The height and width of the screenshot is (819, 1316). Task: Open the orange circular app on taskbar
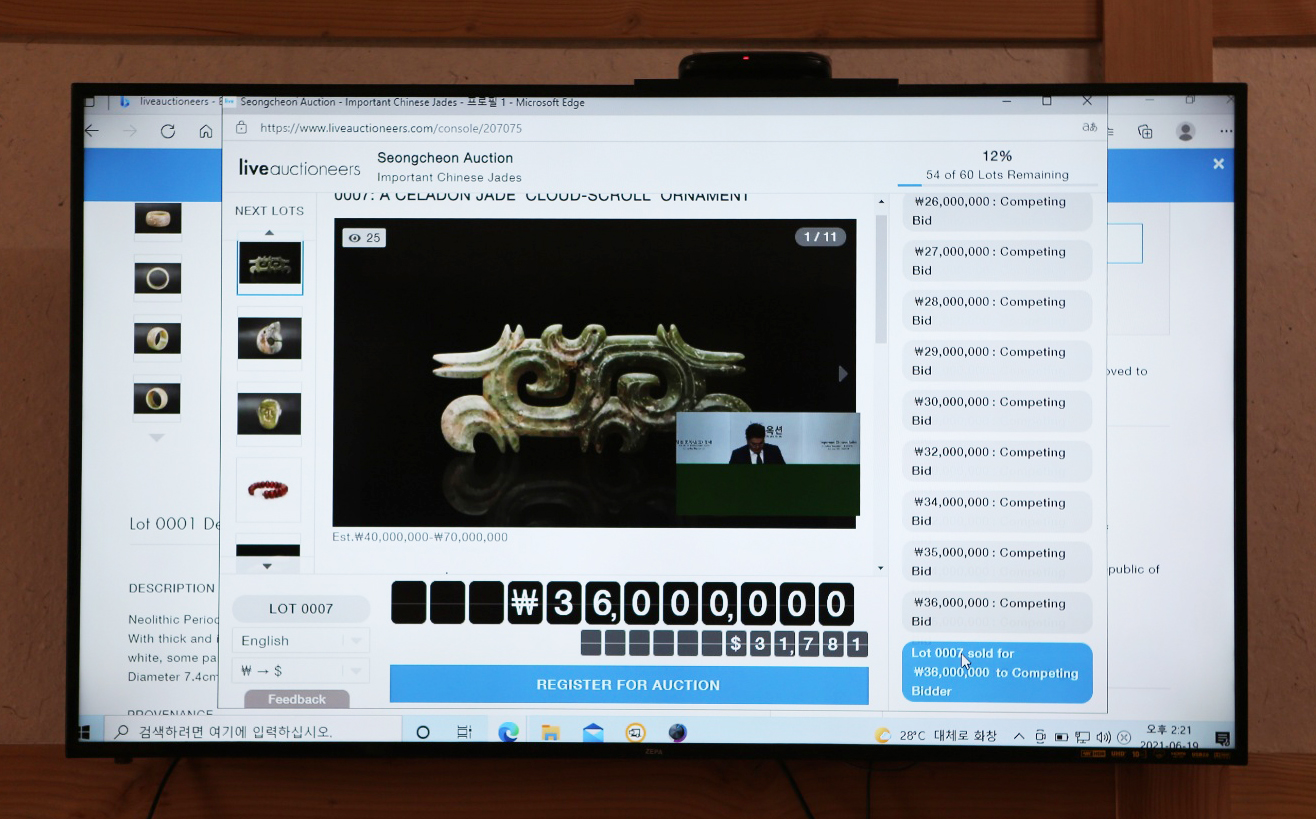point(635,732)
